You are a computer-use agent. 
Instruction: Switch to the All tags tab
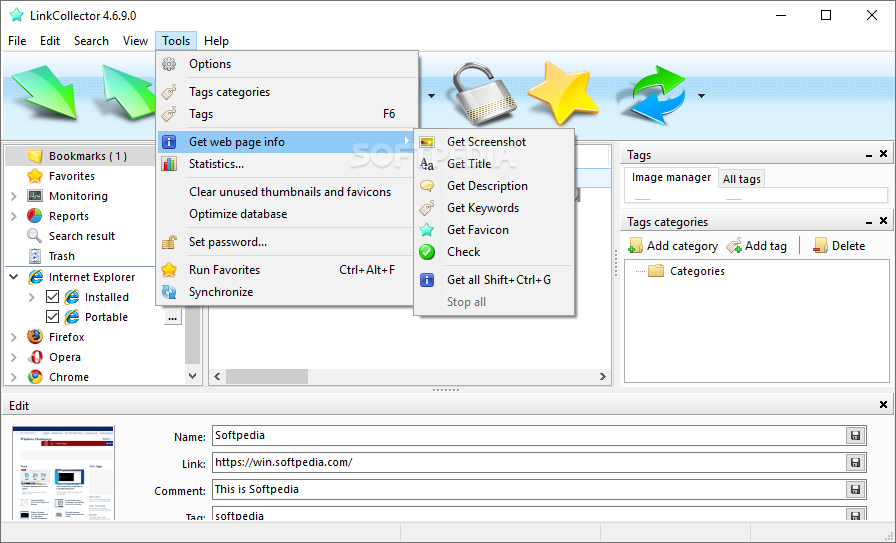741,179
